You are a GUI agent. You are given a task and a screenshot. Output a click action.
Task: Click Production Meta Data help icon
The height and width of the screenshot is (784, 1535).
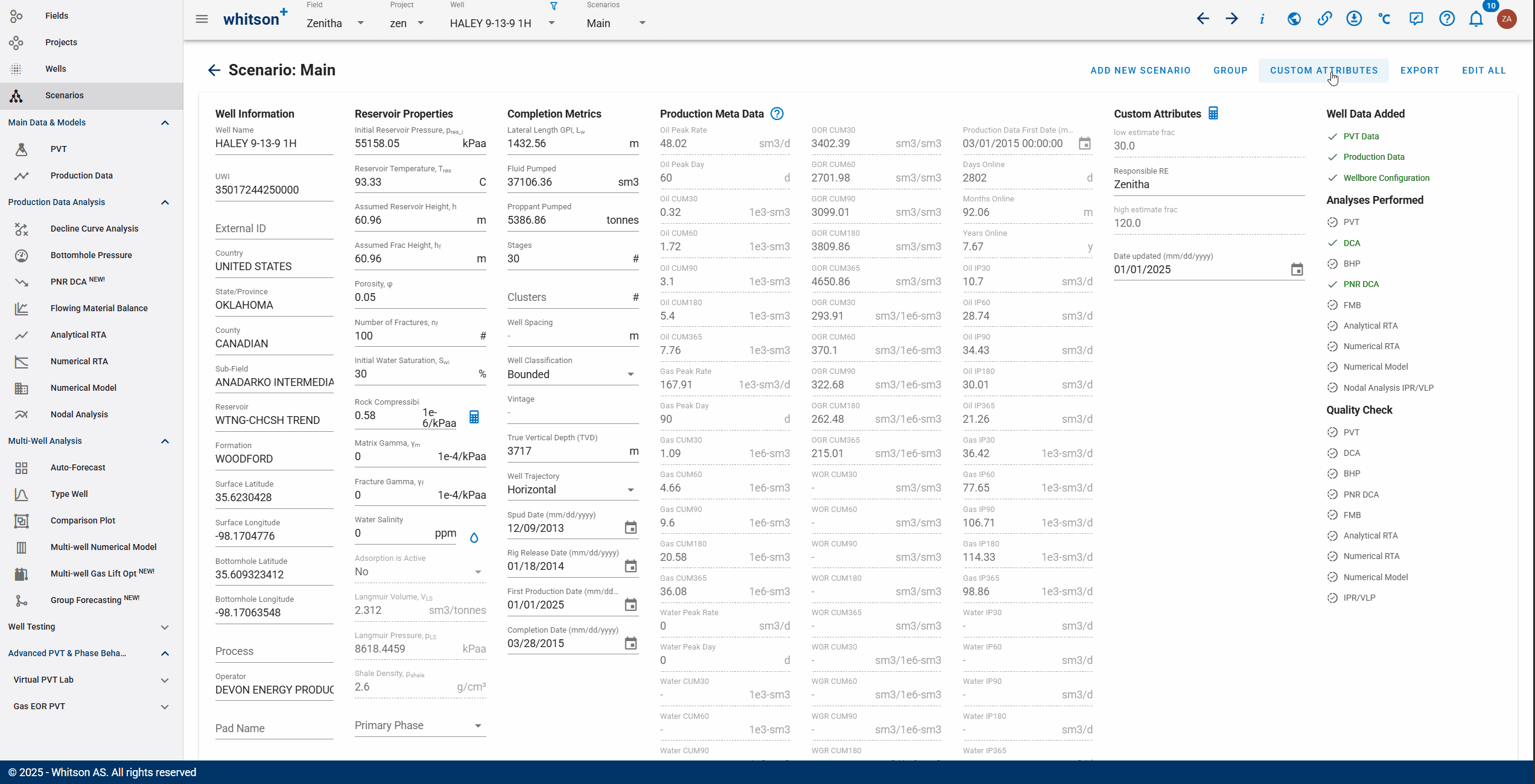tap(777, 114)
